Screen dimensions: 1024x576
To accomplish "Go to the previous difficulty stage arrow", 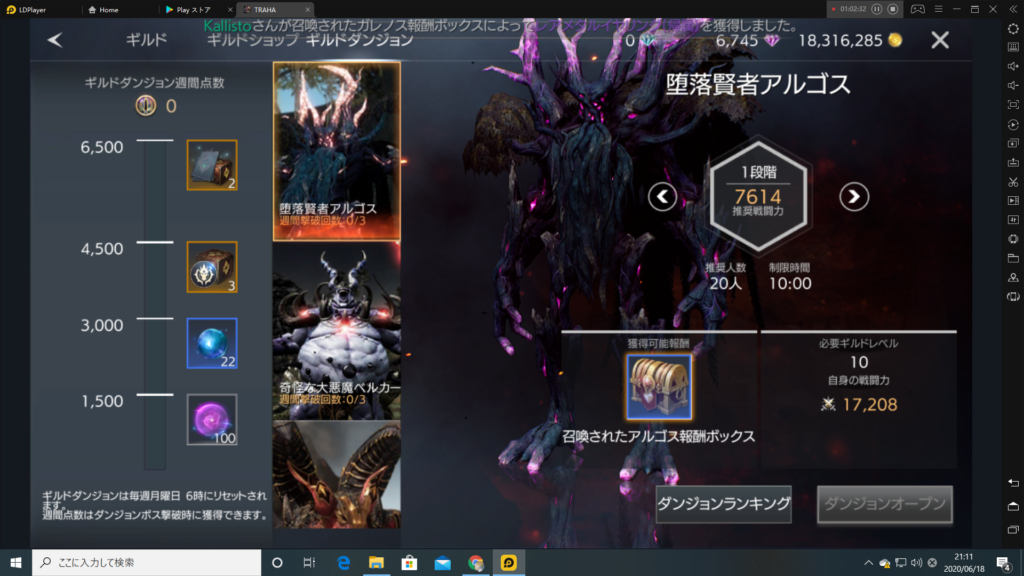I will coord(662,197).
